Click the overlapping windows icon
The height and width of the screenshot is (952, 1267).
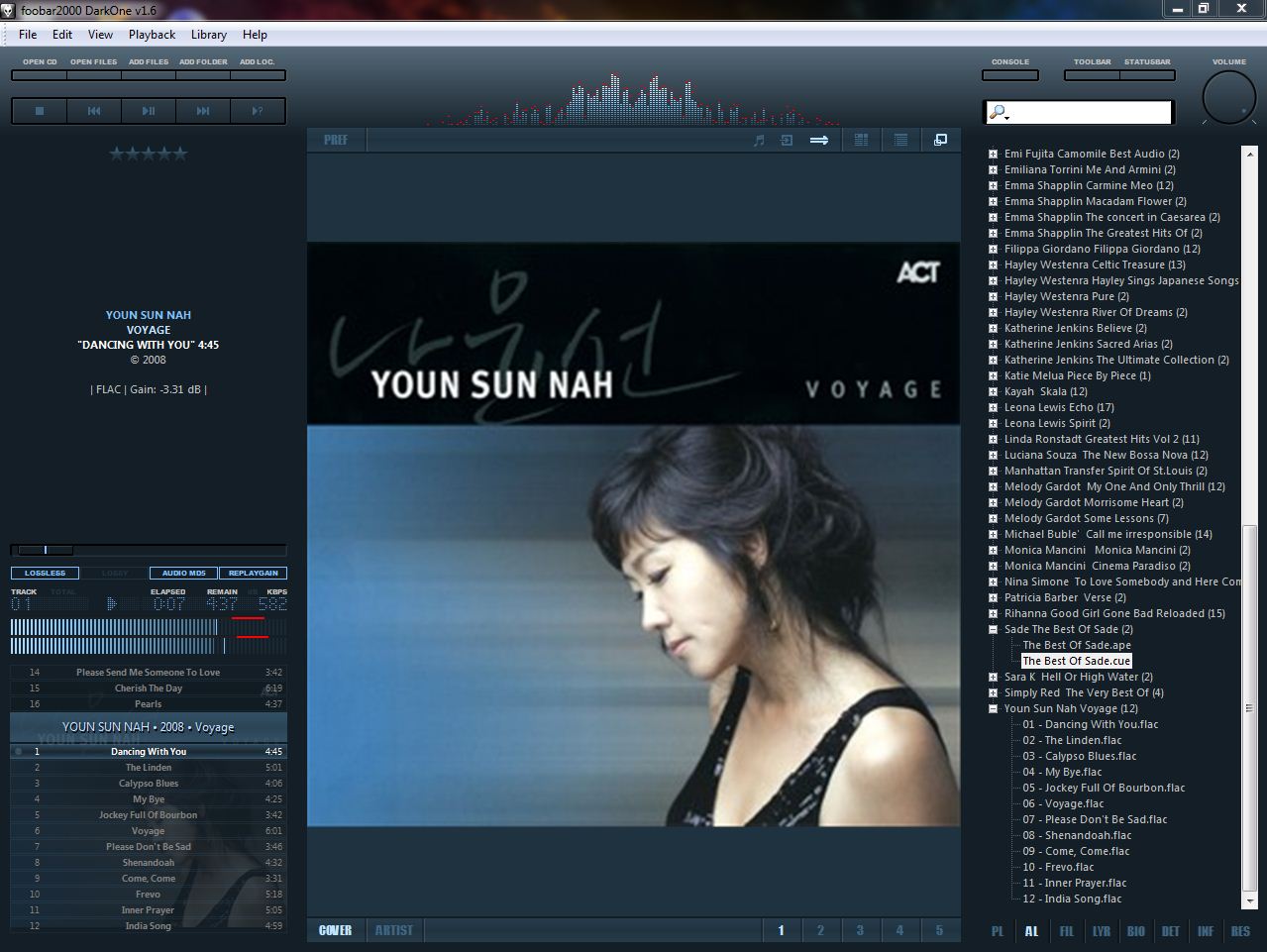click(x=940, y=141)
